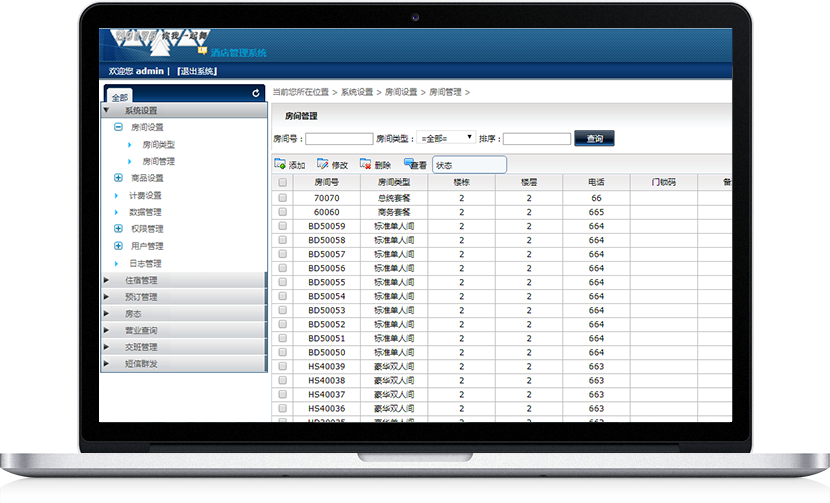The width and height of the screenshot is (830, 503).
Task: Click the 修改 (edit) room icon
Action: click(x=323, y=165)
